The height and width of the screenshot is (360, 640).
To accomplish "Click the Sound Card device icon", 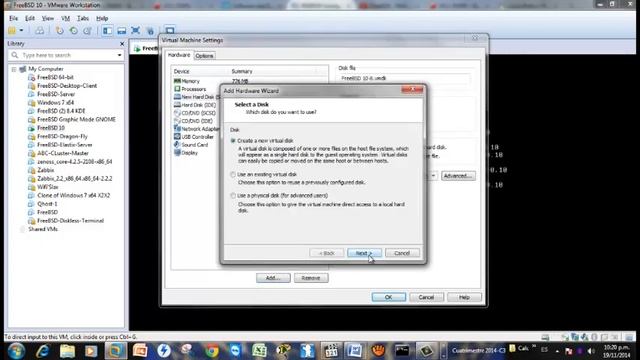I will pos(177,144).
